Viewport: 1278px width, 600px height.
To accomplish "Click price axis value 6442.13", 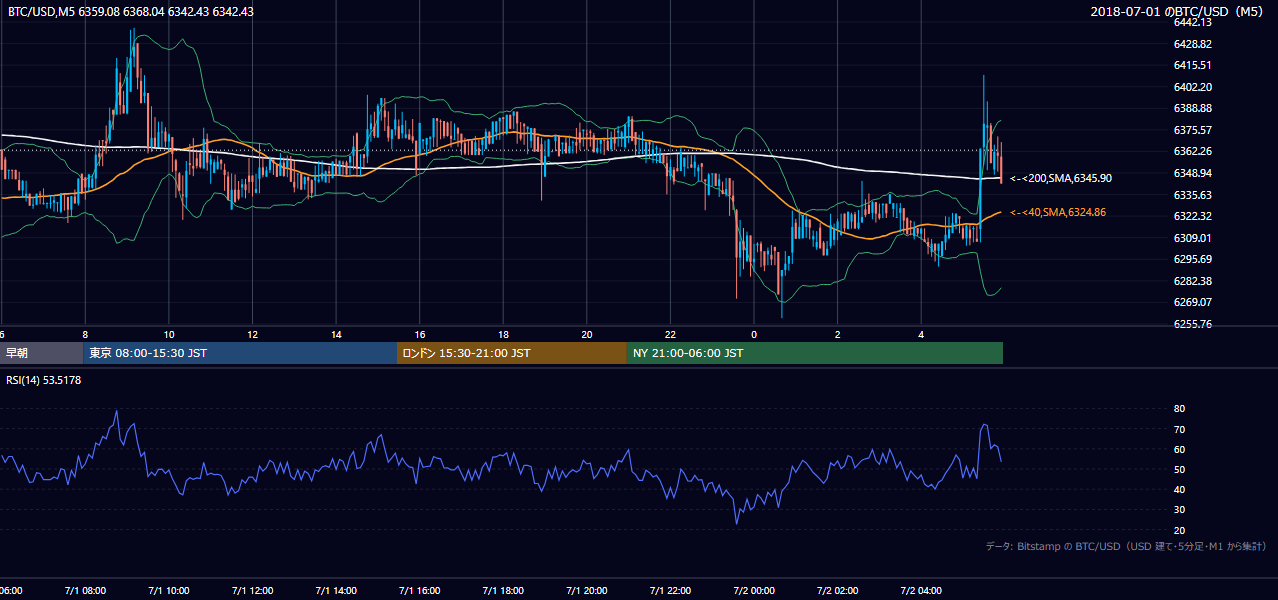I will [1192, 22].
